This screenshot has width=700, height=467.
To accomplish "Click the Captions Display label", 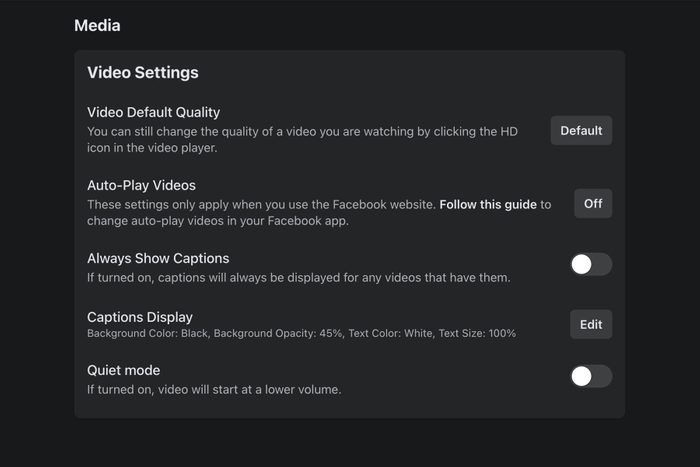I will (140, 317).
